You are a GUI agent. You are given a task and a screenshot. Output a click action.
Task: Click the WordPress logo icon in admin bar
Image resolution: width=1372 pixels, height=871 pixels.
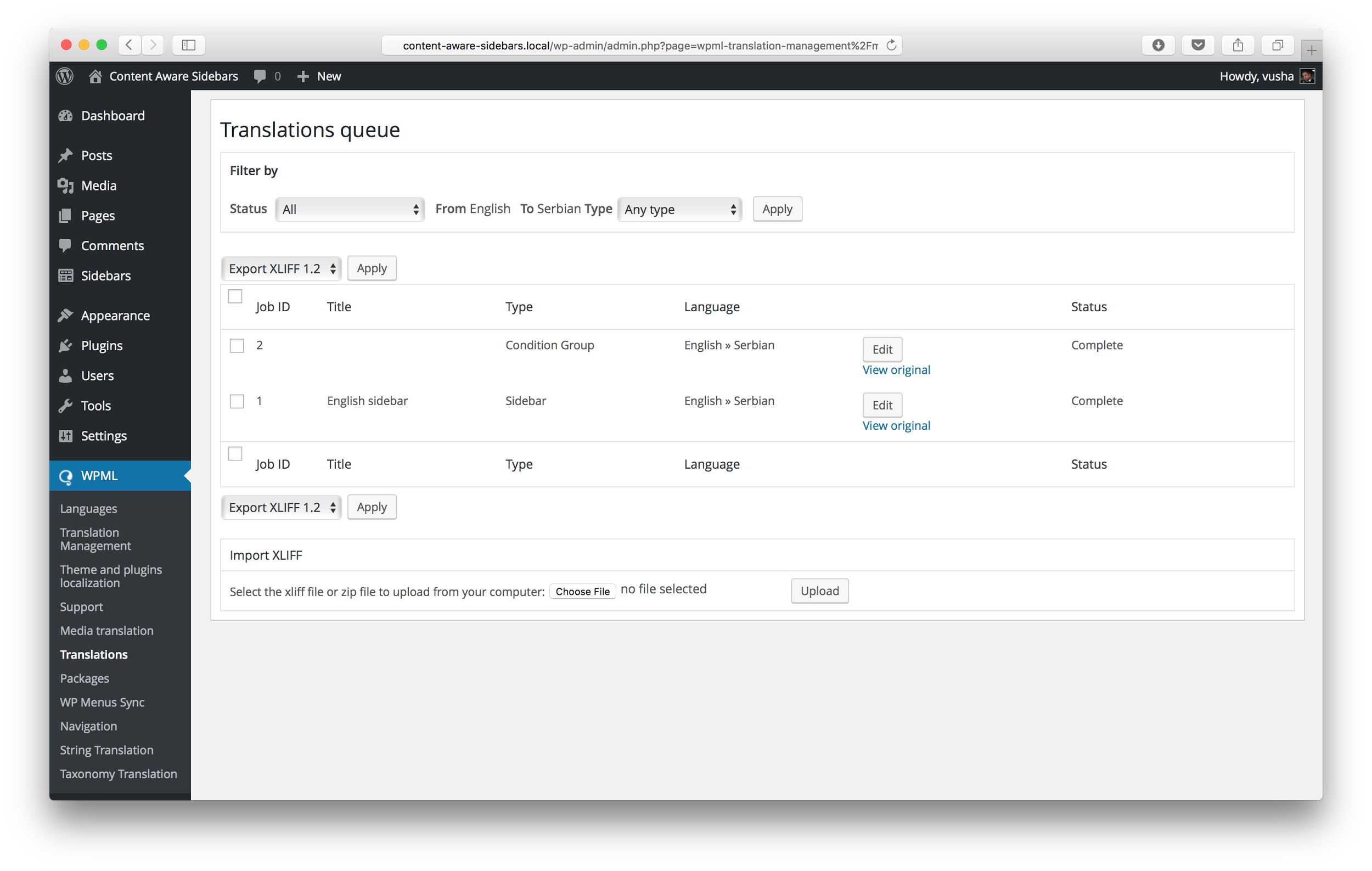(65, 76)
